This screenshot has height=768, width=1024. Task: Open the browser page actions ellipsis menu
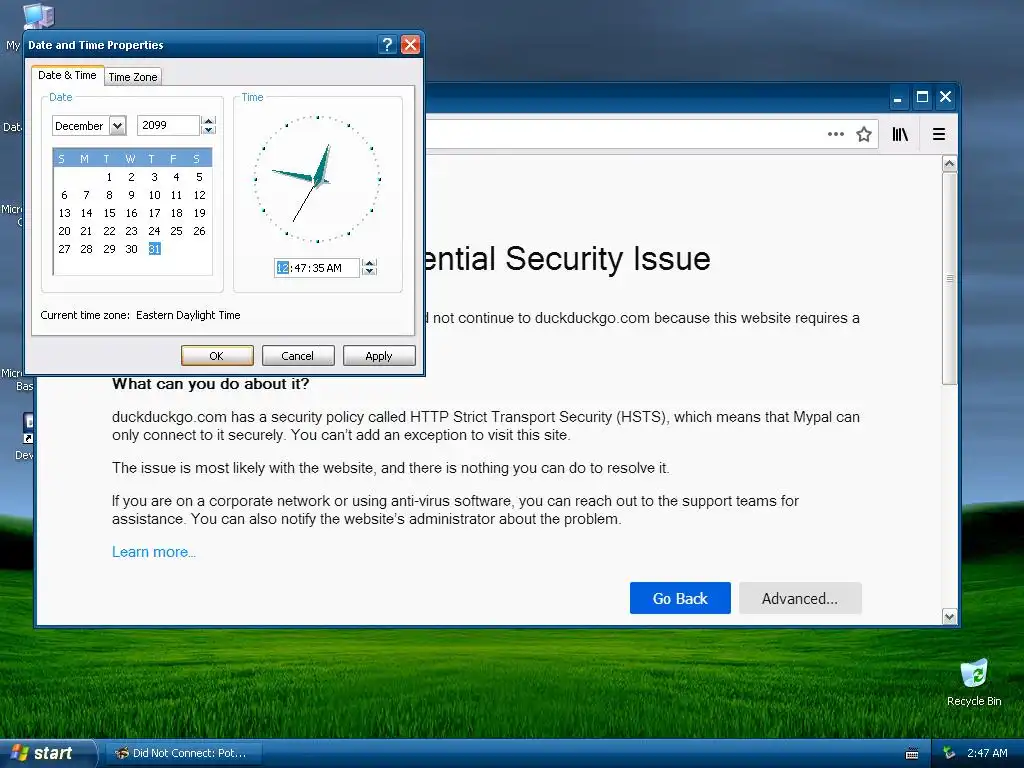click(x=835, y=134)
